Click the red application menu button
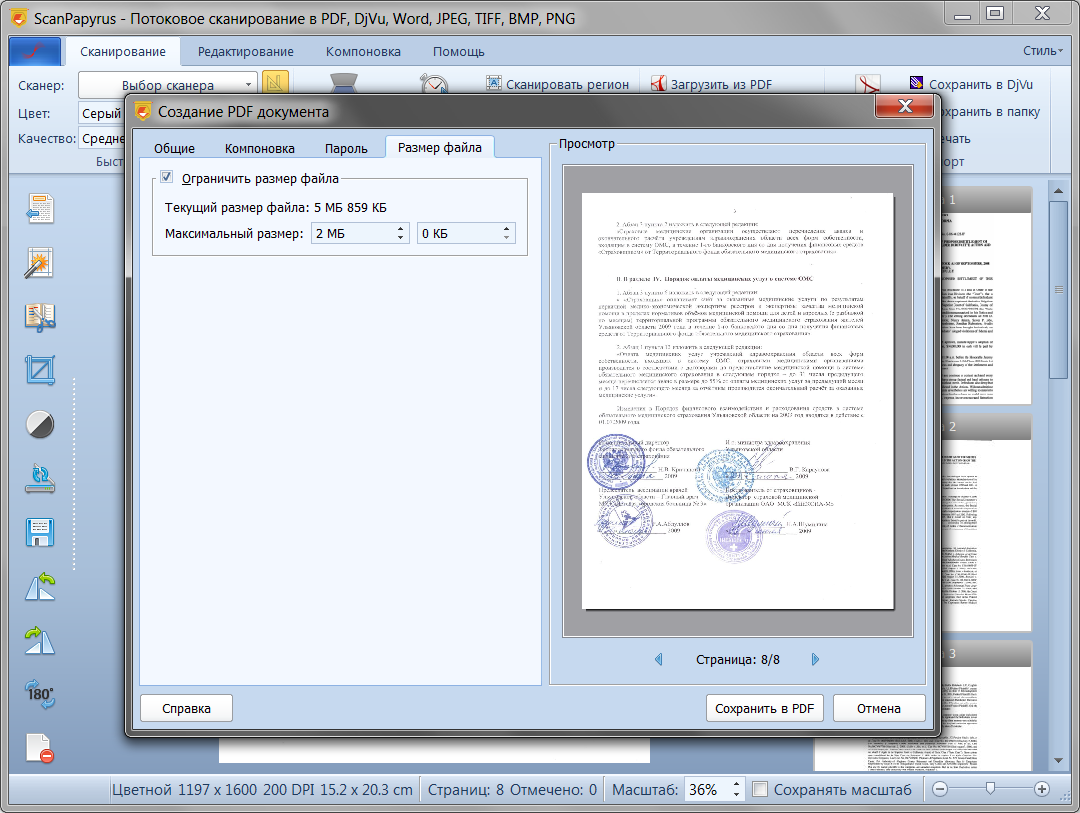Image resolution: width=1080 pixels, height=813 pixels. 35,51
